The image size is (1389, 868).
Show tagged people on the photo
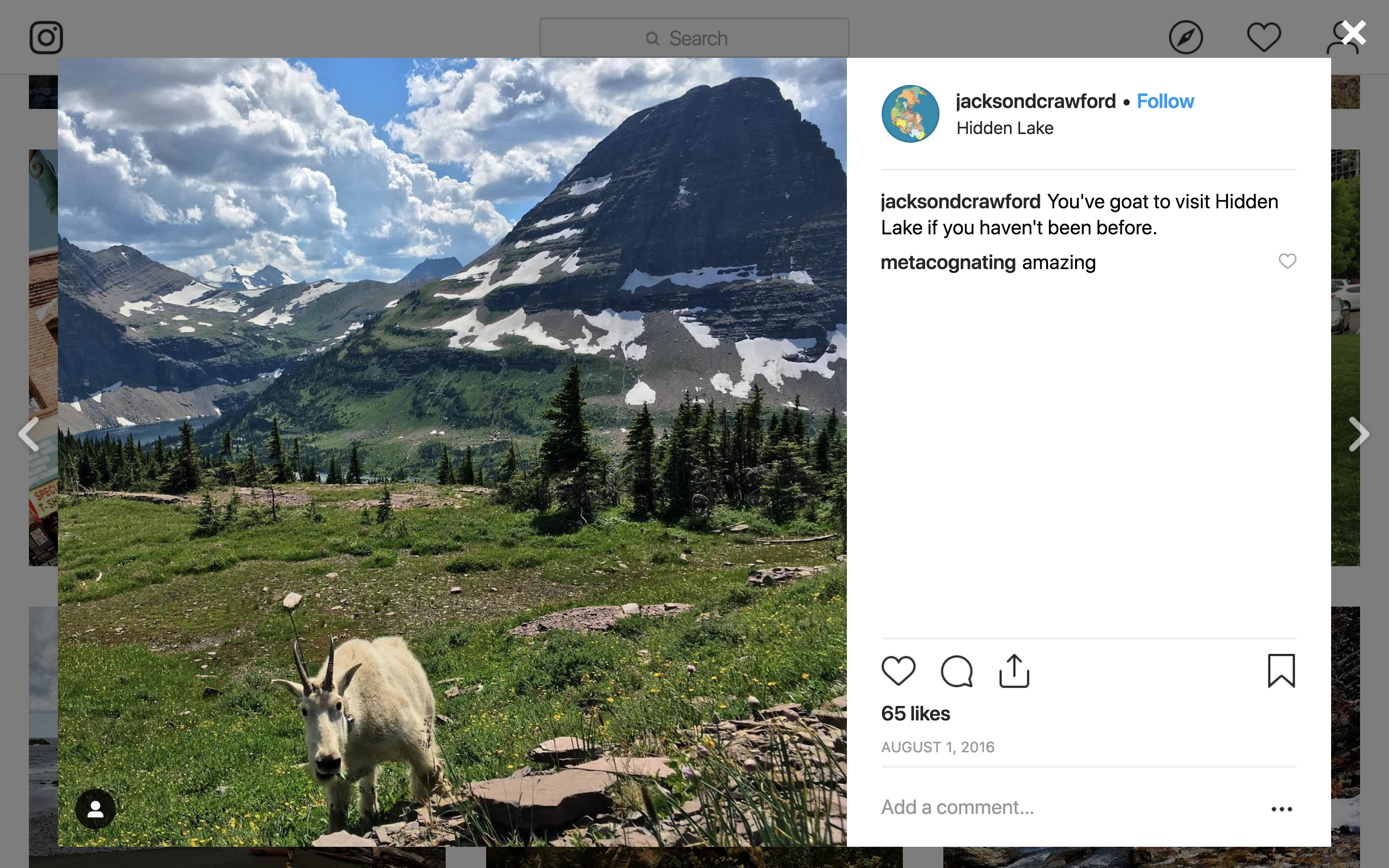tap(95, 809)
